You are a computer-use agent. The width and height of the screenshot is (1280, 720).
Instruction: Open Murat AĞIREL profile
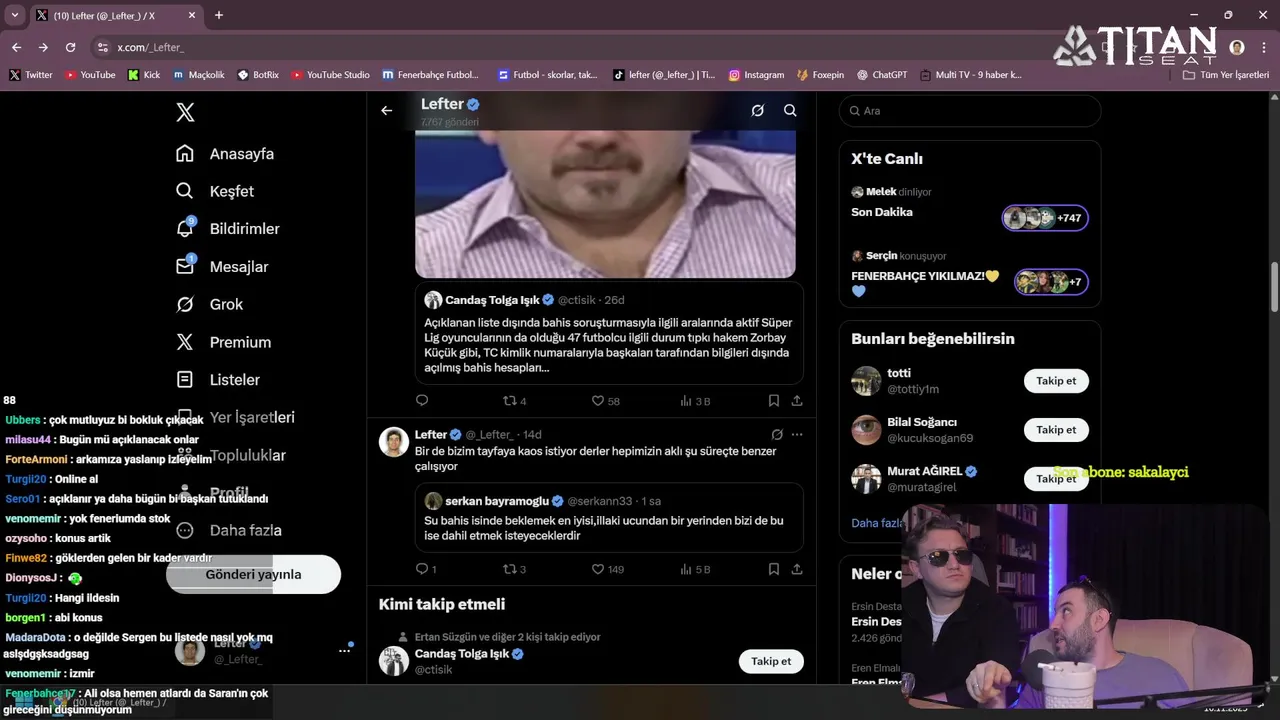tap(924, 471)
